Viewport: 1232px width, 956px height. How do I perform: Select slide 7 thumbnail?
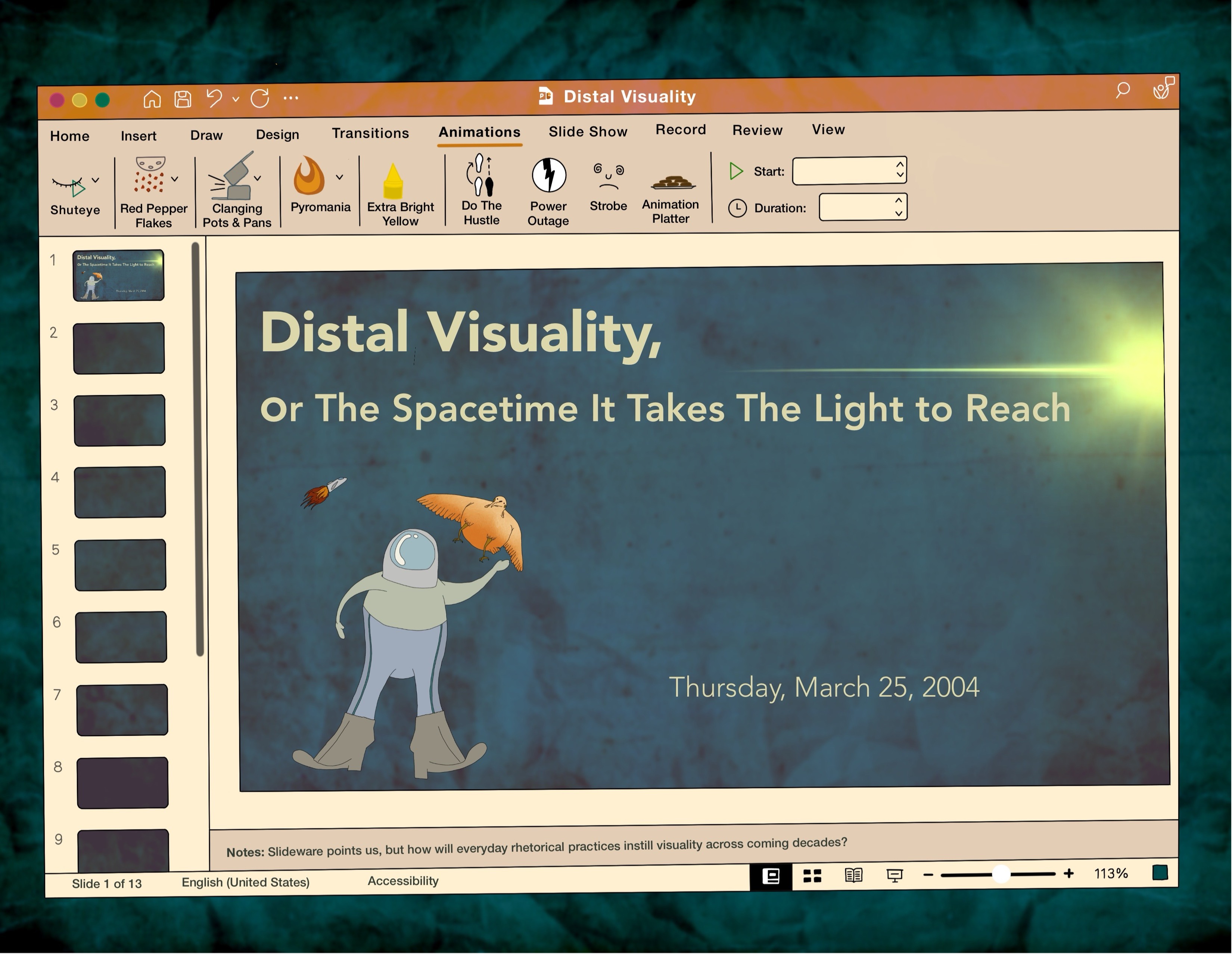point(122,710)
